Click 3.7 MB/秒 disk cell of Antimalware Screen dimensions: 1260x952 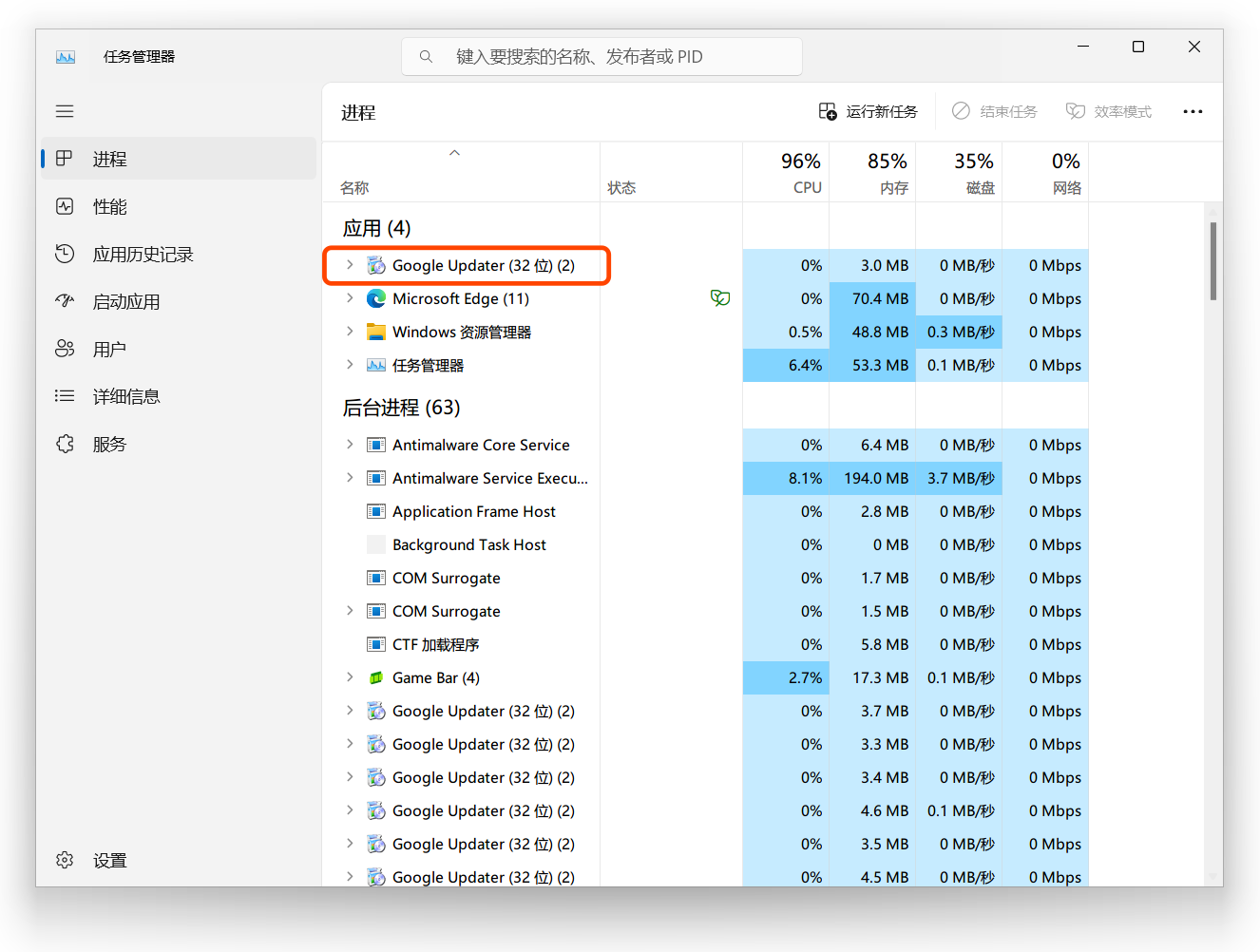[x=959, y=478]
